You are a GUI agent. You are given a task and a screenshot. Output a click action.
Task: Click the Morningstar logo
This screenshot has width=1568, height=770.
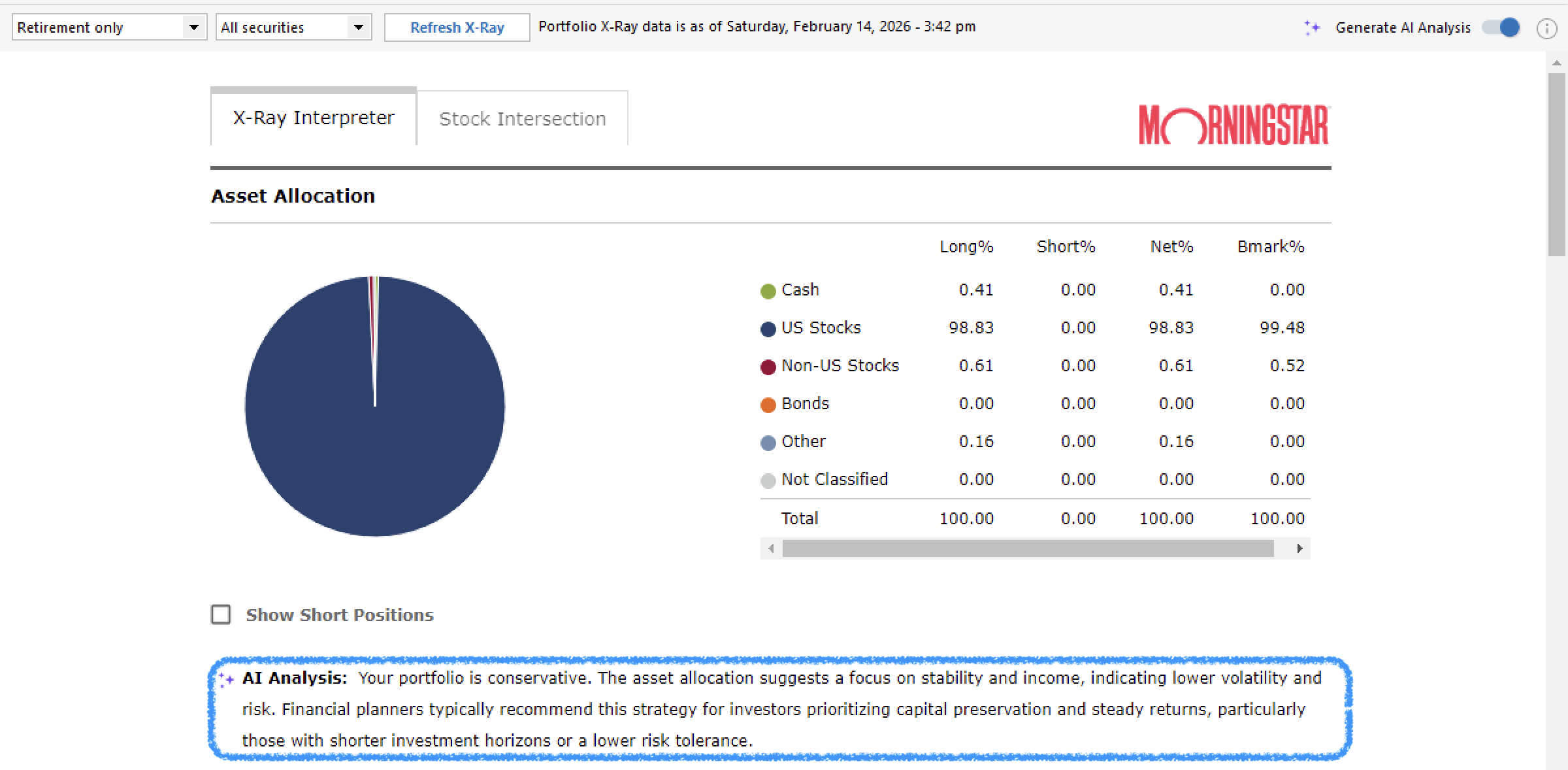click(1234, 124)
